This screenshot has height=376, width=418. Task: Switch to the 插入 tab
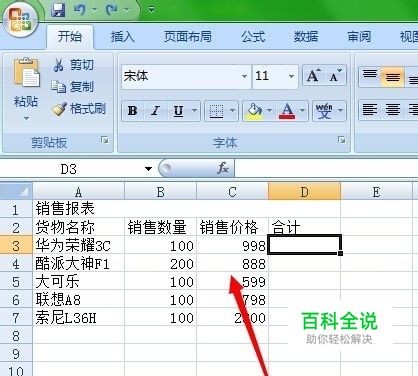[123, 37]
